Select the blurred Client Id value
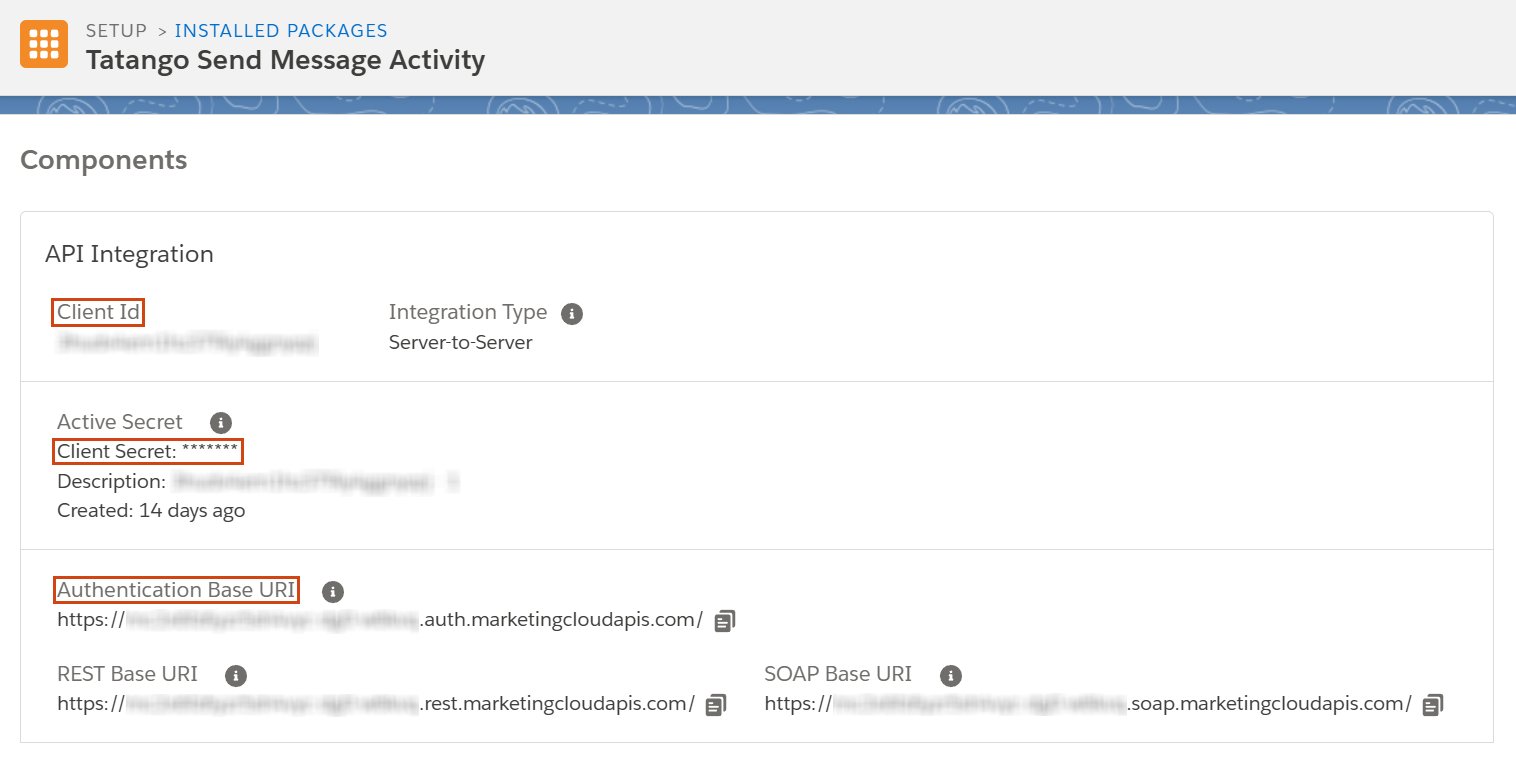Image resolution: width=1516 pixels, height=765 pixels. [x=187, y=343]
